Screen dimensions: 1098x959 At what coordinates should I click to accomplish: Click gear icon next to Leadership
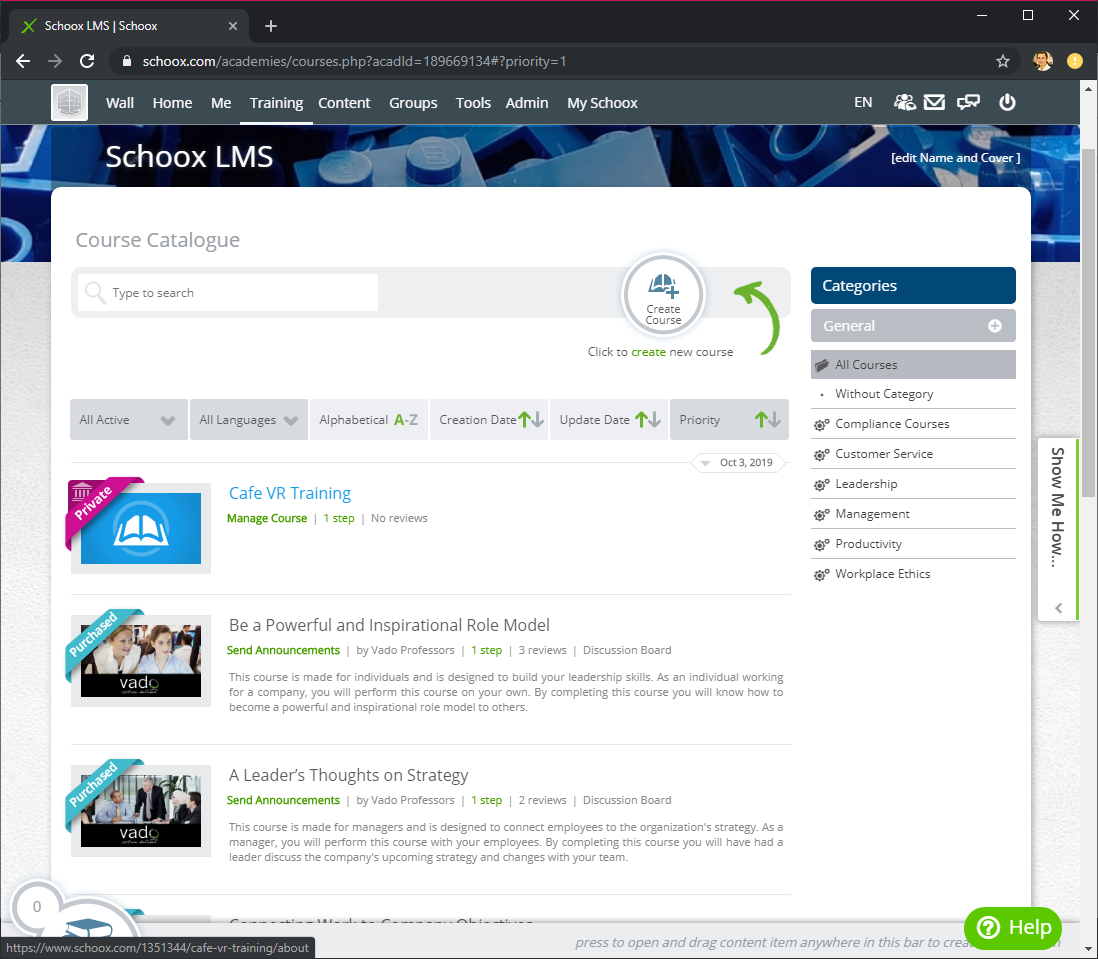click(821, 485)
